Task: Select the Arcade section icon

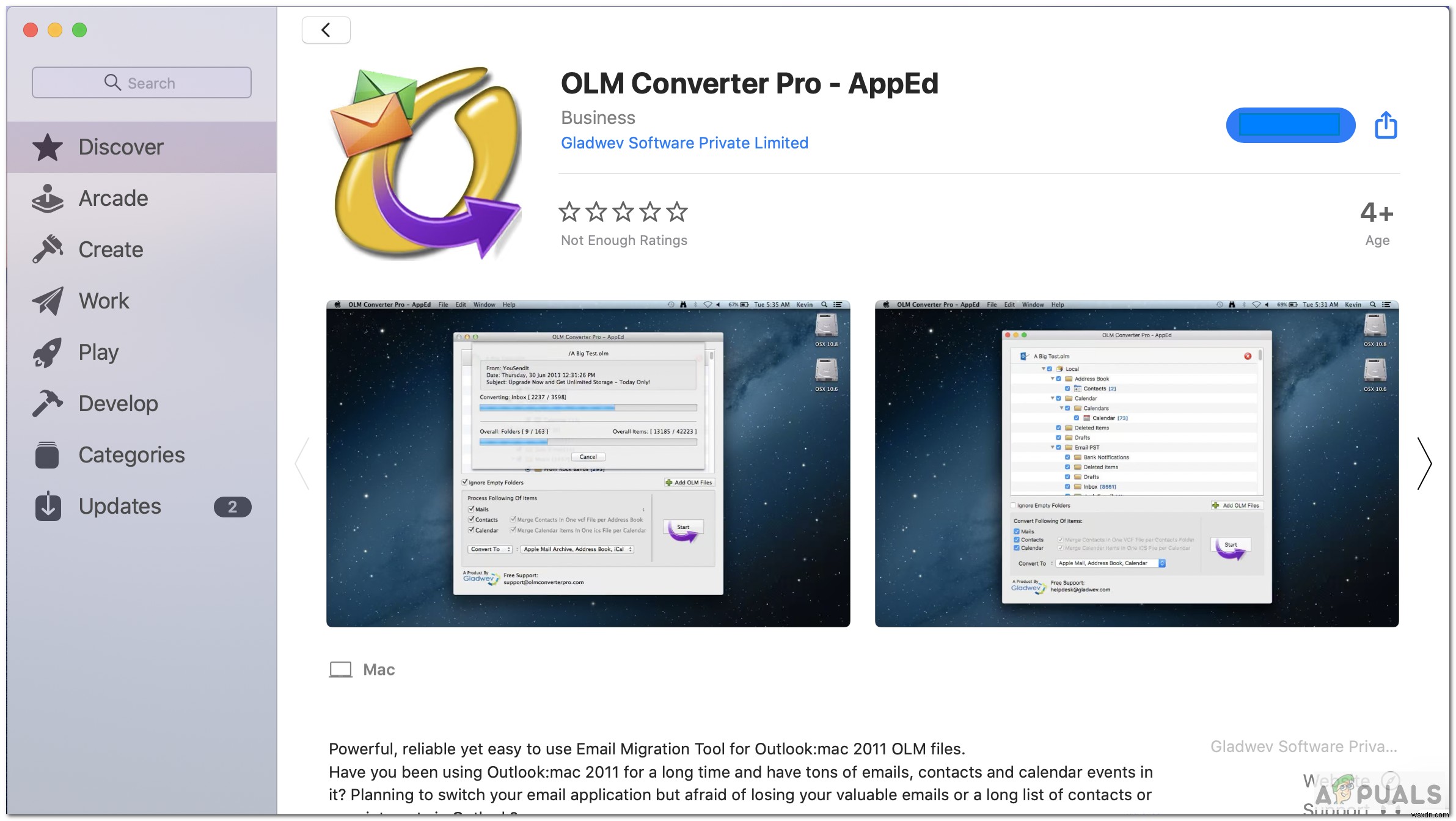Action: click(x=48, y=197)
